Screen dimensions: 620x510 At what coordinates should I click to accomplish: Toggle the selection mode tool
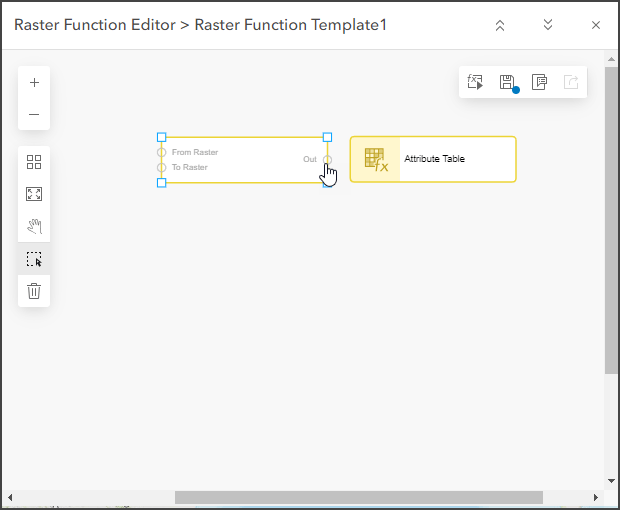[34, 259]
